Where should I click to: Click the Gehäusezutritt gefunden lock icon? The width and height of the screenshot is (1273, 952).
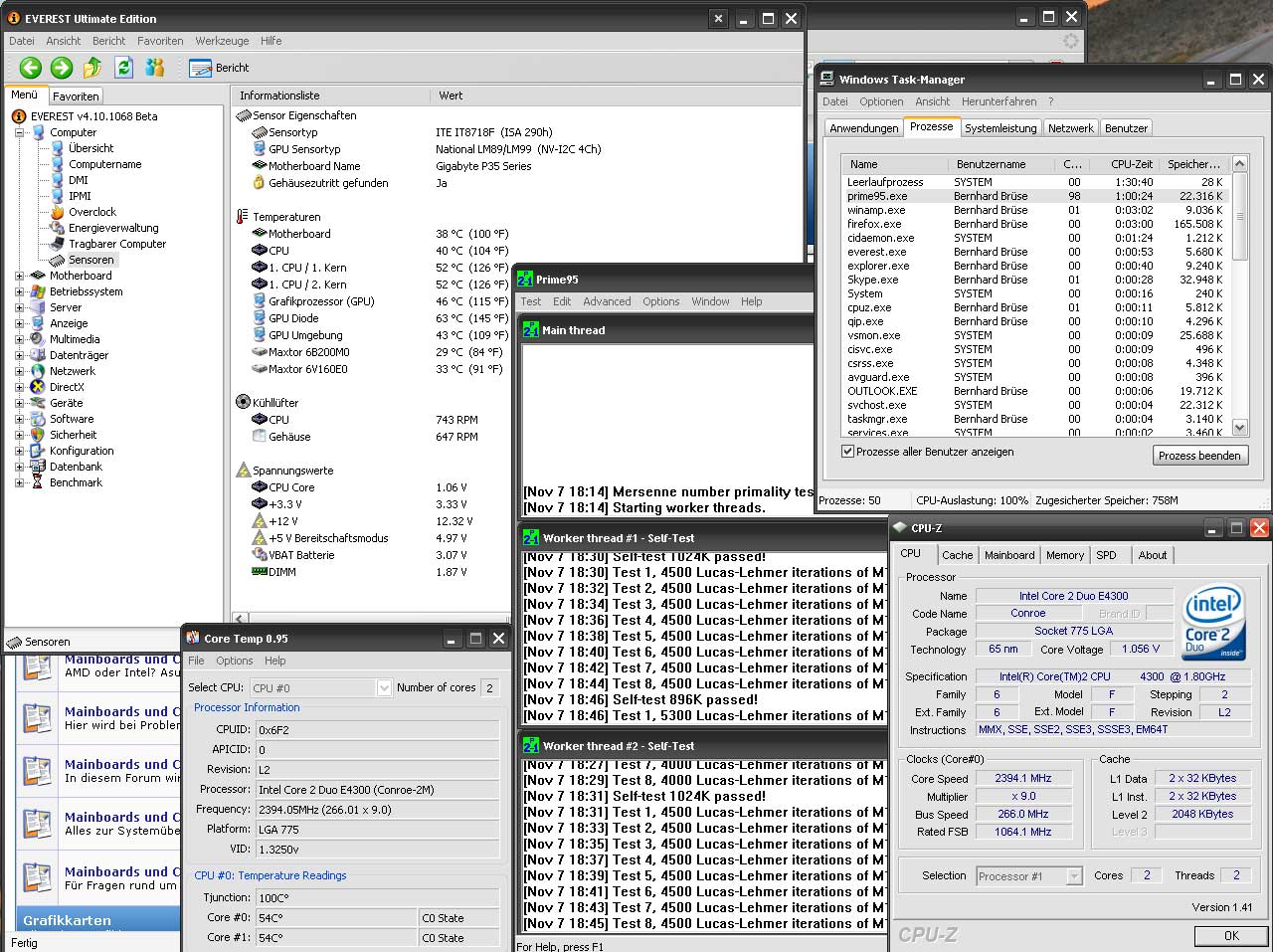[x=260, y=183]
